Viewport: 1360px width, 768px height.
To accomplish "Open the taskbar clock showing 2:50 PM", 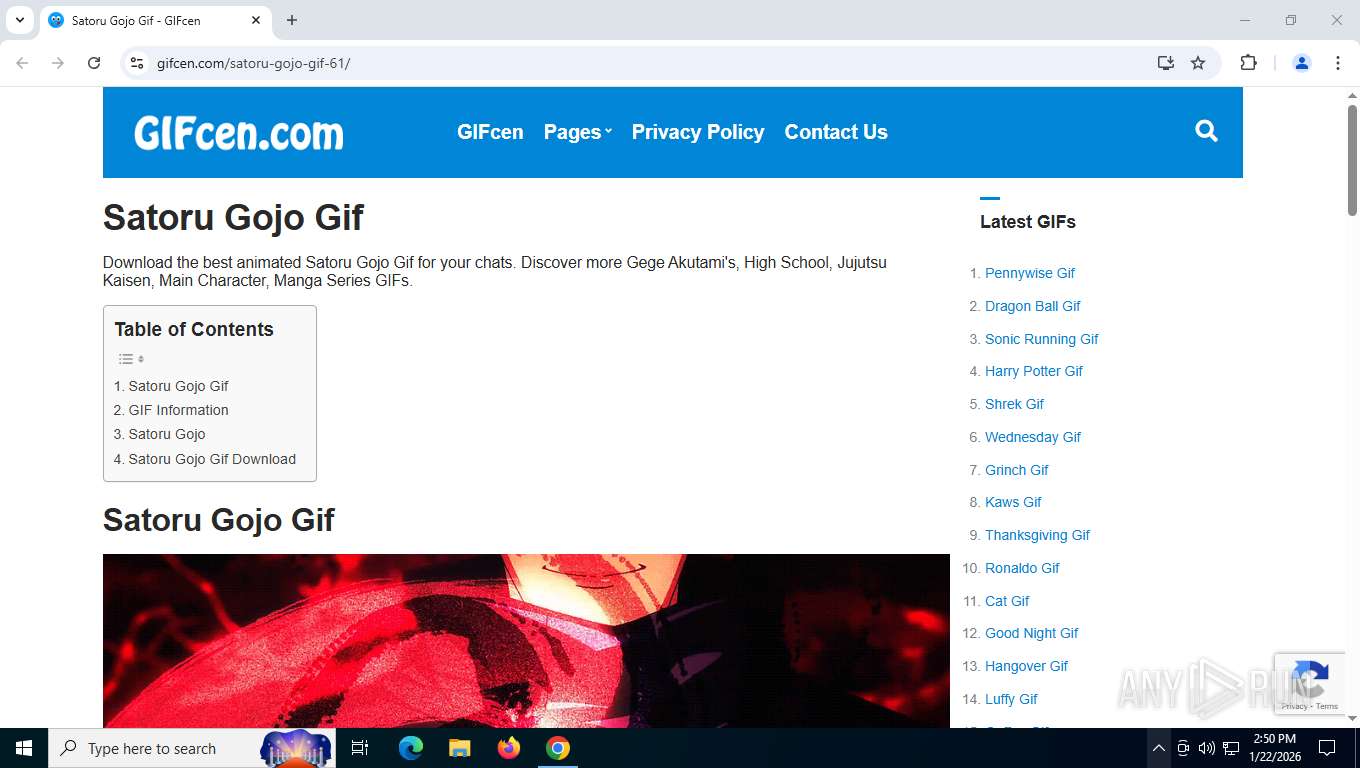I will tap(1274, 748).
